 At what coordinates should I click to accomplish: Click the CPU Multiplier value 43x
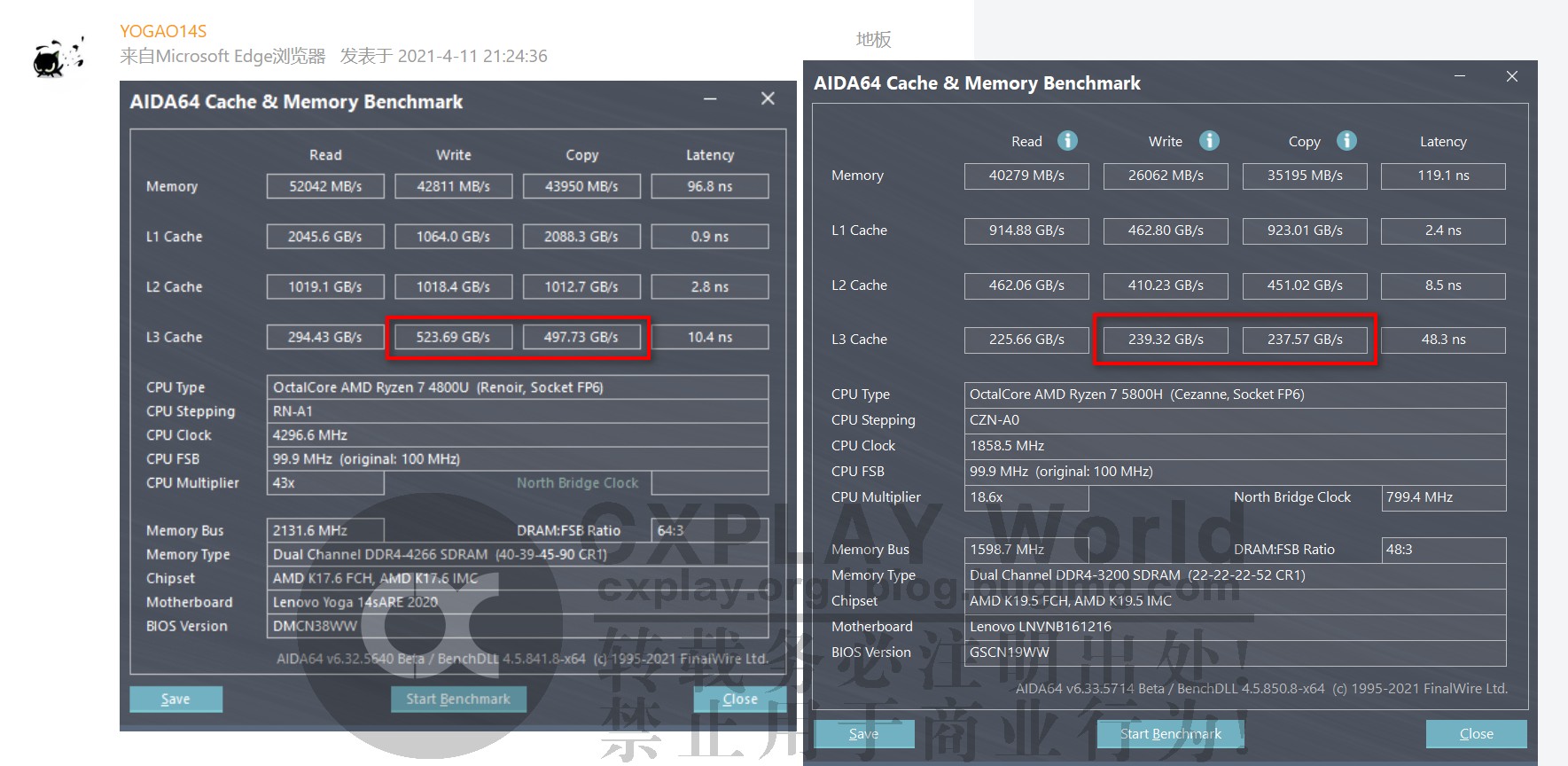pos(325,483)
